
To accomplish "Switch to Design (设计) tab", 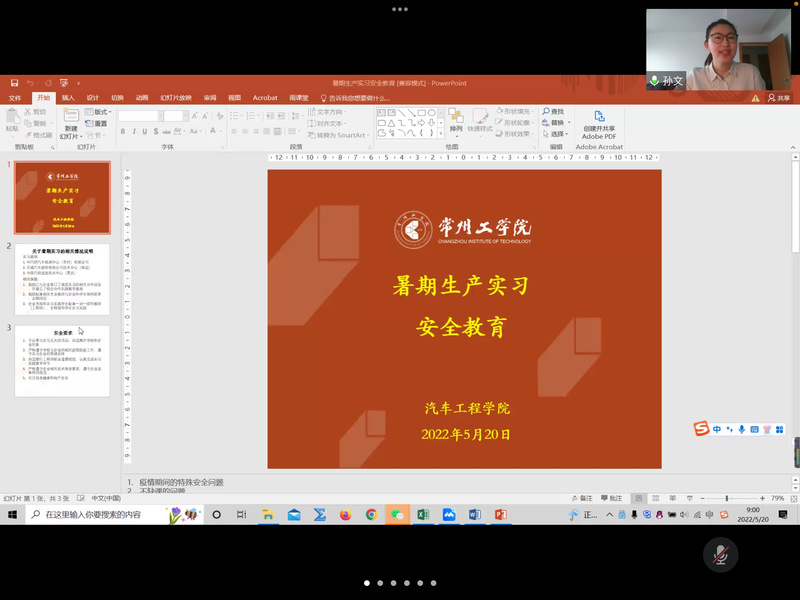I will click(93, 98).
